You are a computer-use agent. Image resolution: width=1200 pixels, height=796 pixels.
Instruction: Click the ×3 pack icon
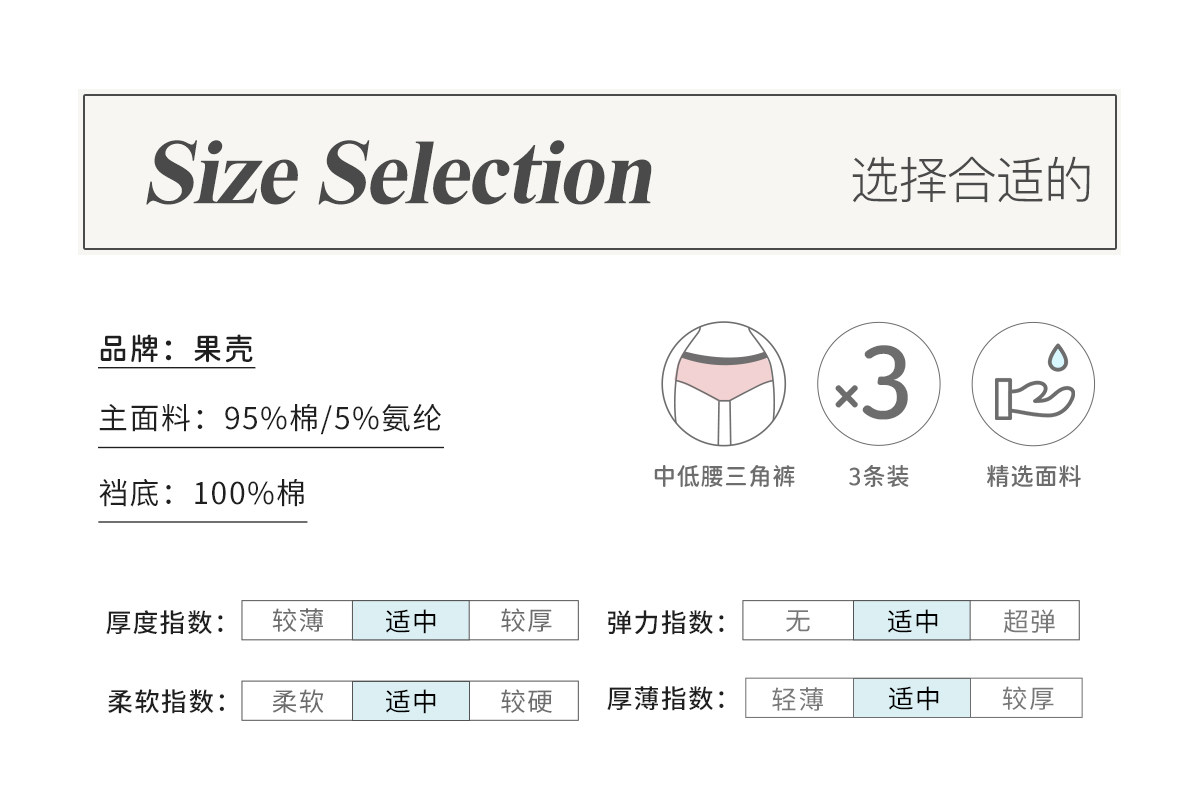click(x=878, y=384)
